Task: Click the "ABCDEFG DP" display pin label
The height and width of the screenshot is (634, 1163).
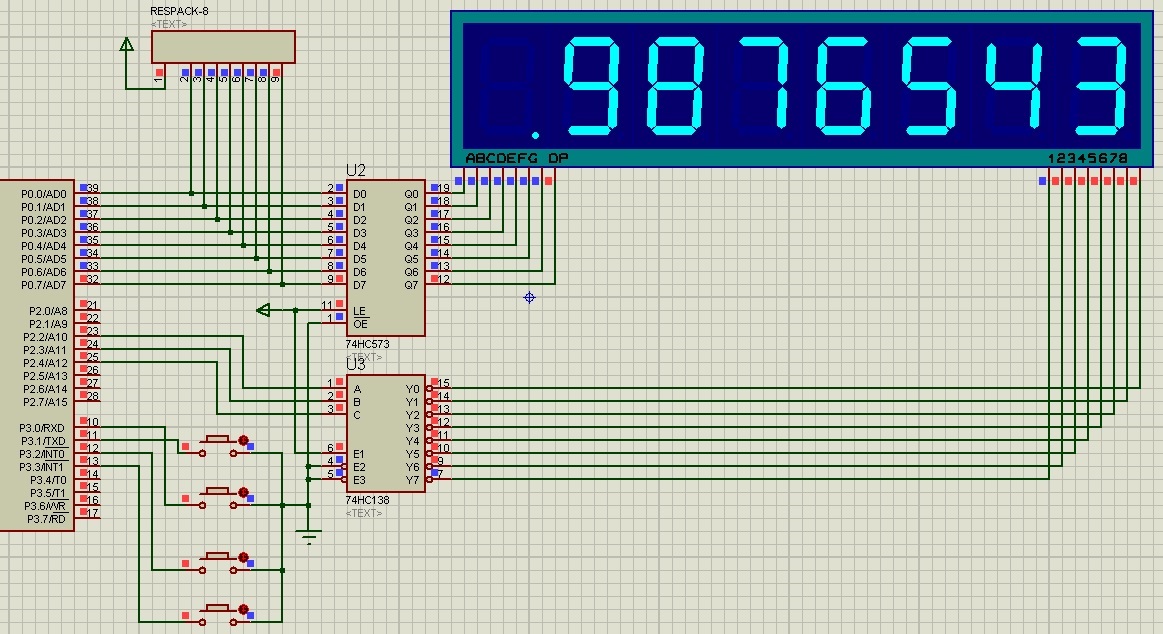Action: [517, 158]
